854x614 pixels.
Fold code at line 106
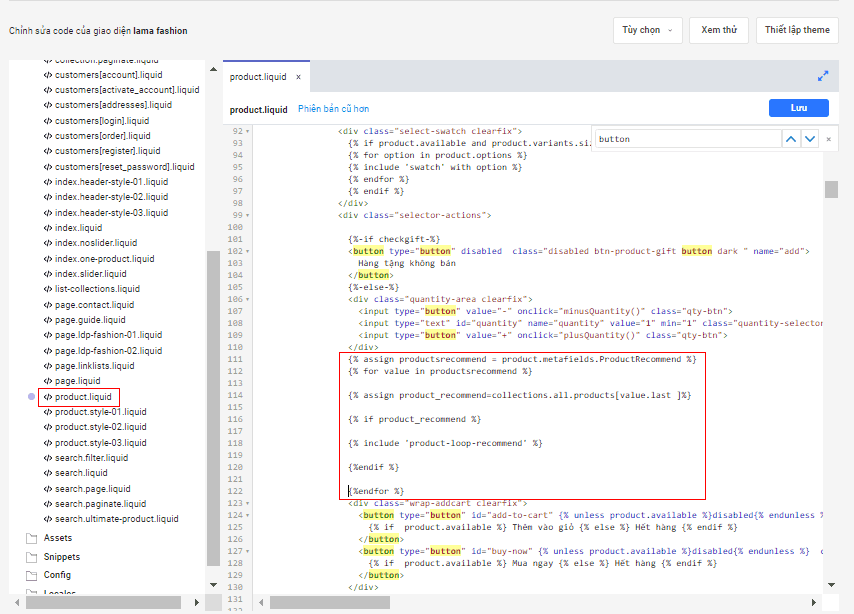247,299
